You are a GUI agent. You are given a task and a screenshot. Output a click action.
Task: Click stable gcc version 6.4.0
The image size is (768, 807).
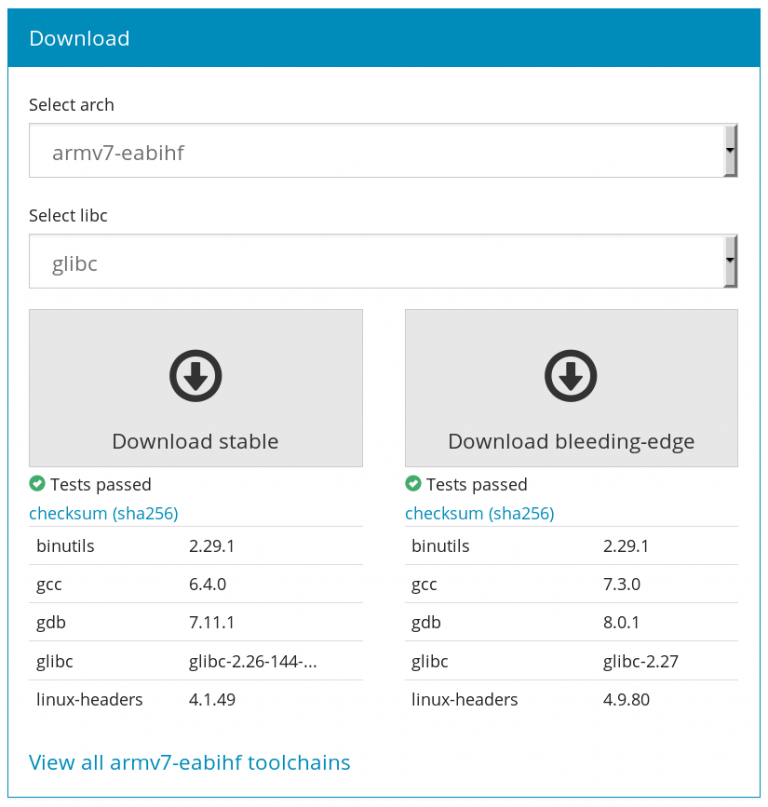(x=207, y=584)
